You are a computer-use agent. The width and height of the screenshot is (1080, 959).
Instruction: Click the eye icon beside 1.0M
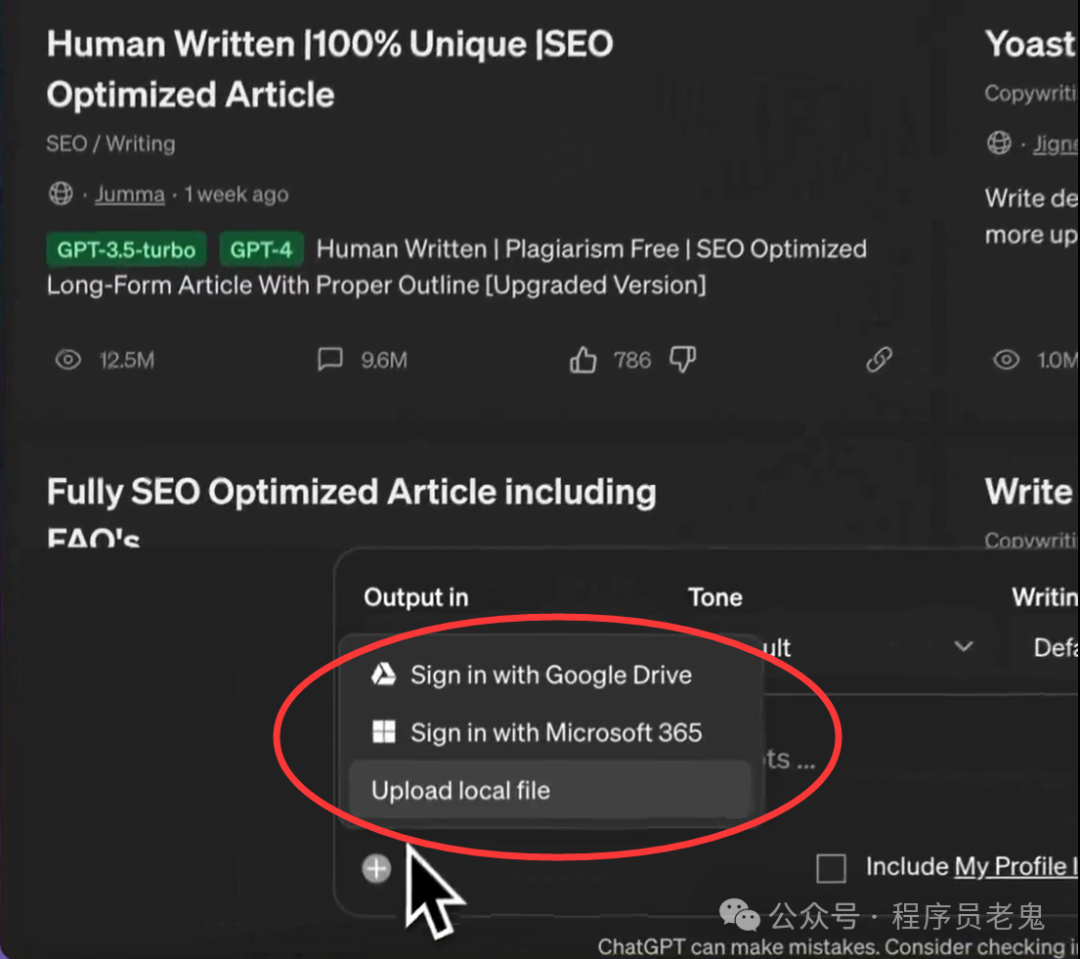click(x=1006, y=360)
